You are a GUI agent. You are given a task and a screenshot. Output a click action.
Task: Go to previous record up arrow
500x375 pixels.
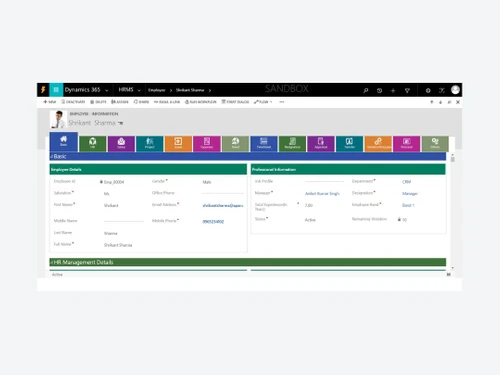point(432,102)
